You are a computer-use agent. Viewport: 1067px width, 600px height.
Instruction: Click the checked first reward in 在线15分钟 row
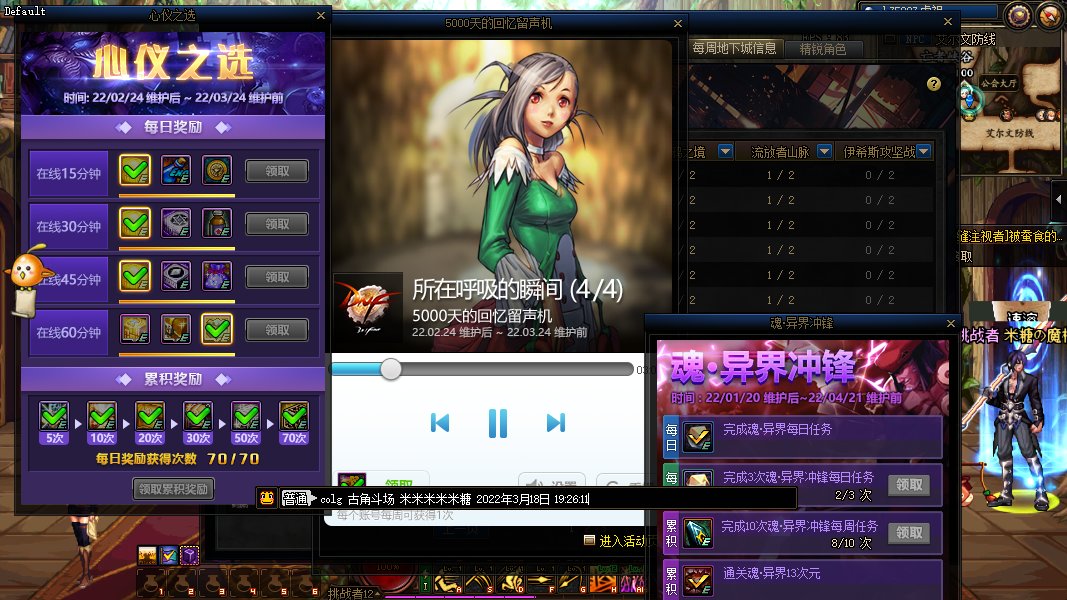click(x=135, y=170)
